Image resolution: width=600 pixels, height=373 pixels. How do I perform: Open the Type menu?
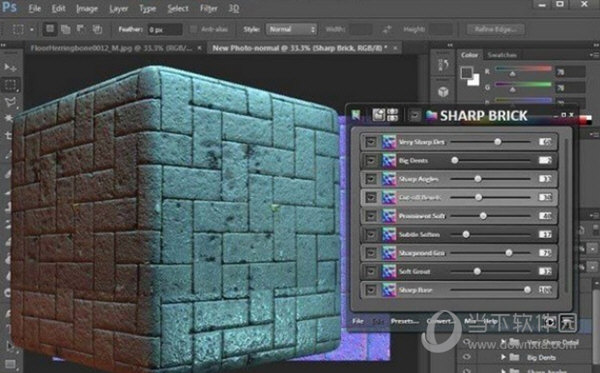147,8
